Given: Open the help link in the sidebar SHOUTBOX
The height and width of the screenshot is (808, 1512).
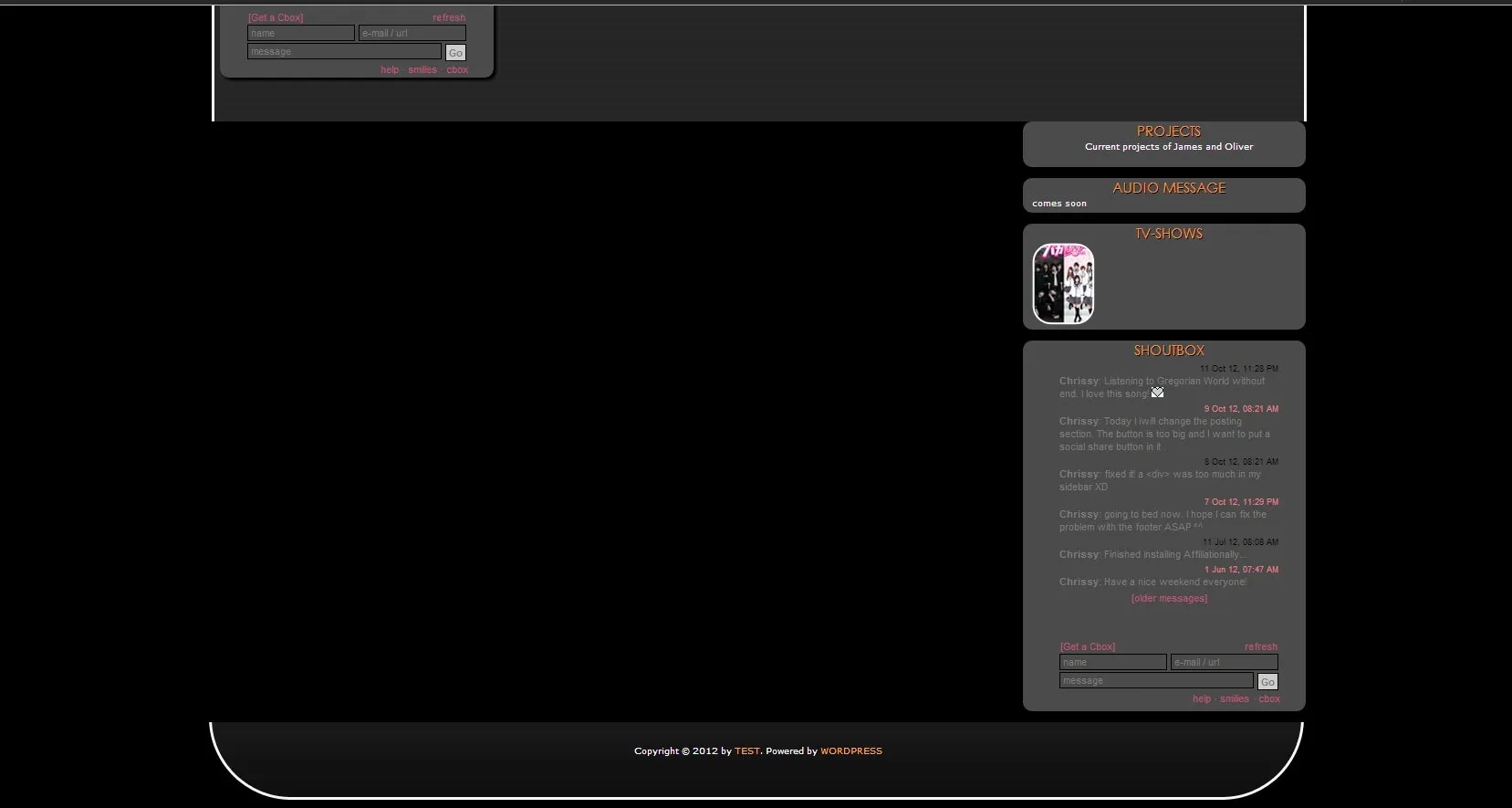Looking at the screenshot, I should pos(1202,699).
